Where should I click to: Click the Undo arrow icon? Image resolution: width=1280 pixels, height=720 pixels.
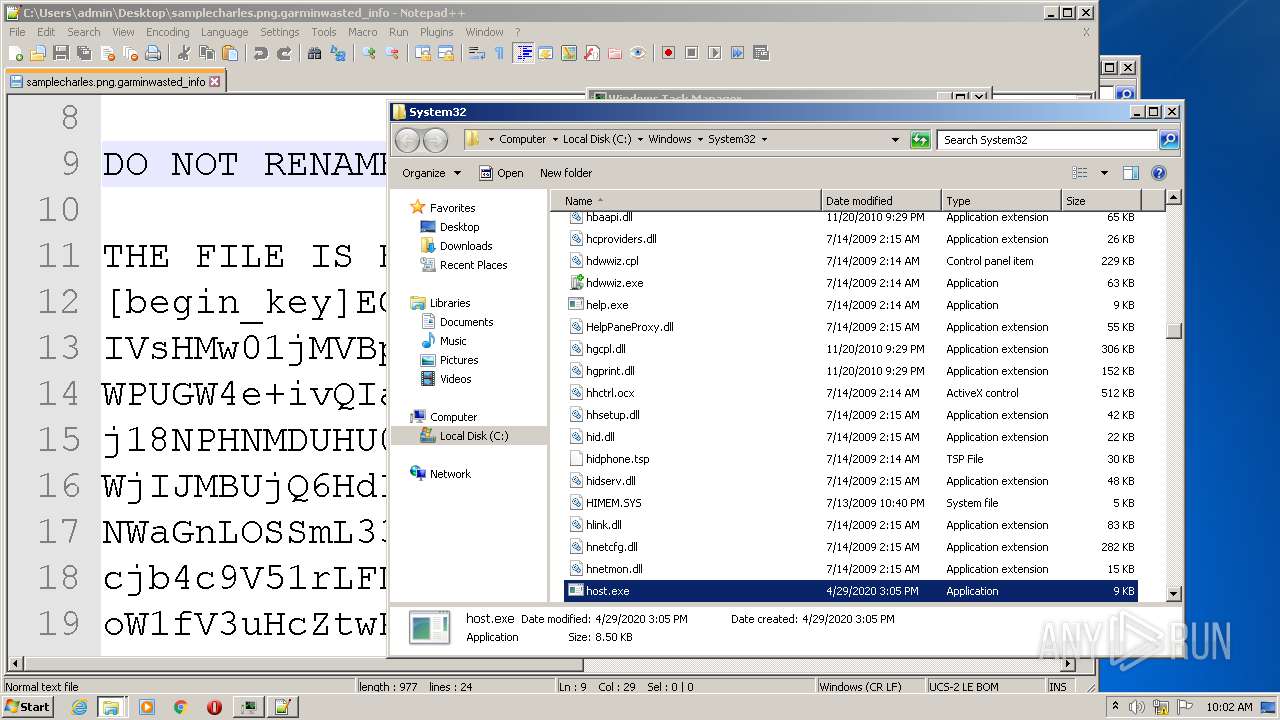click(260, 53)
